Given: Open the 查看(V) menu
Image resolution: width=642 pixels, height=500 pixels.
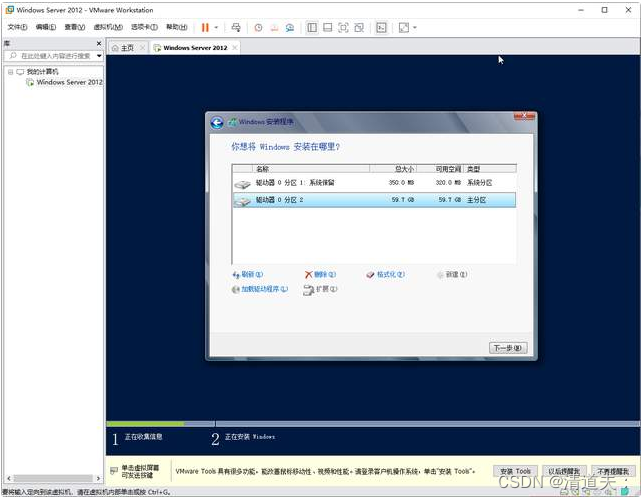Looking at the screenshot, I should [x=75, y=27].
